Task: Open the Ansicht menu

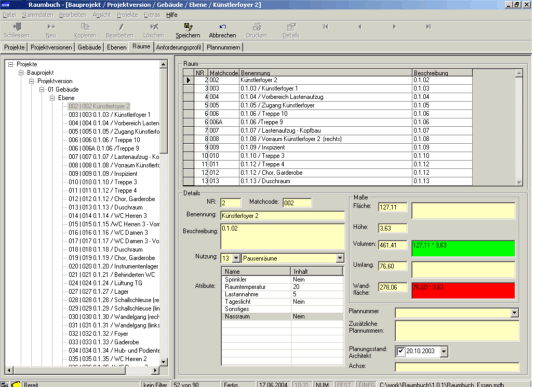Action: pos(101,15)
